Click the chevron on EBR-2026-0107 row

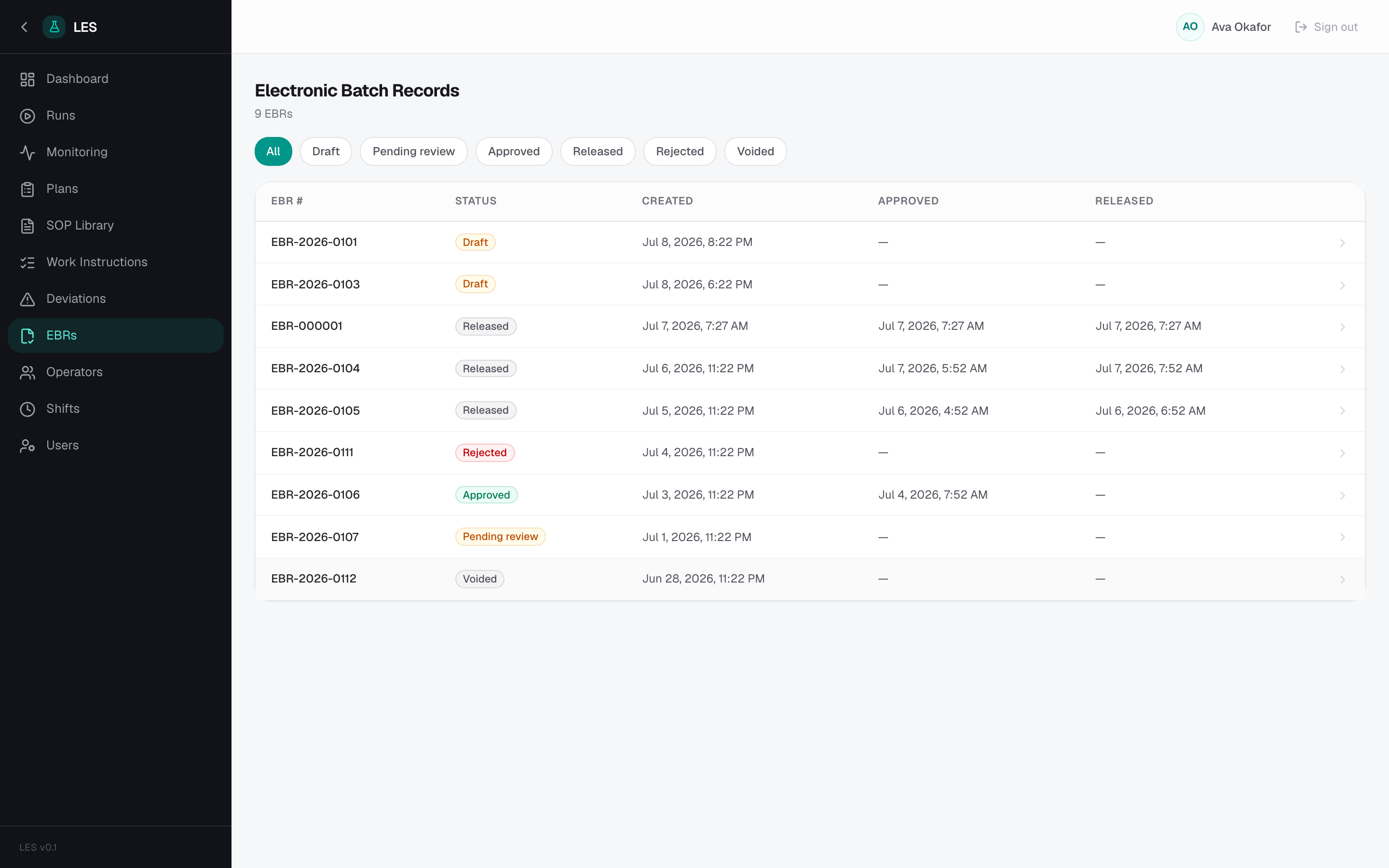(1343, 537)
